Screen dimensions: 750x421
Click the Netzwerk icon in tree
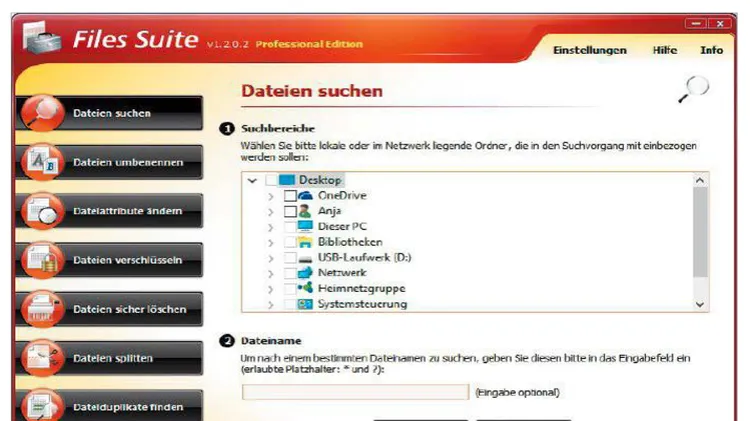305,273
